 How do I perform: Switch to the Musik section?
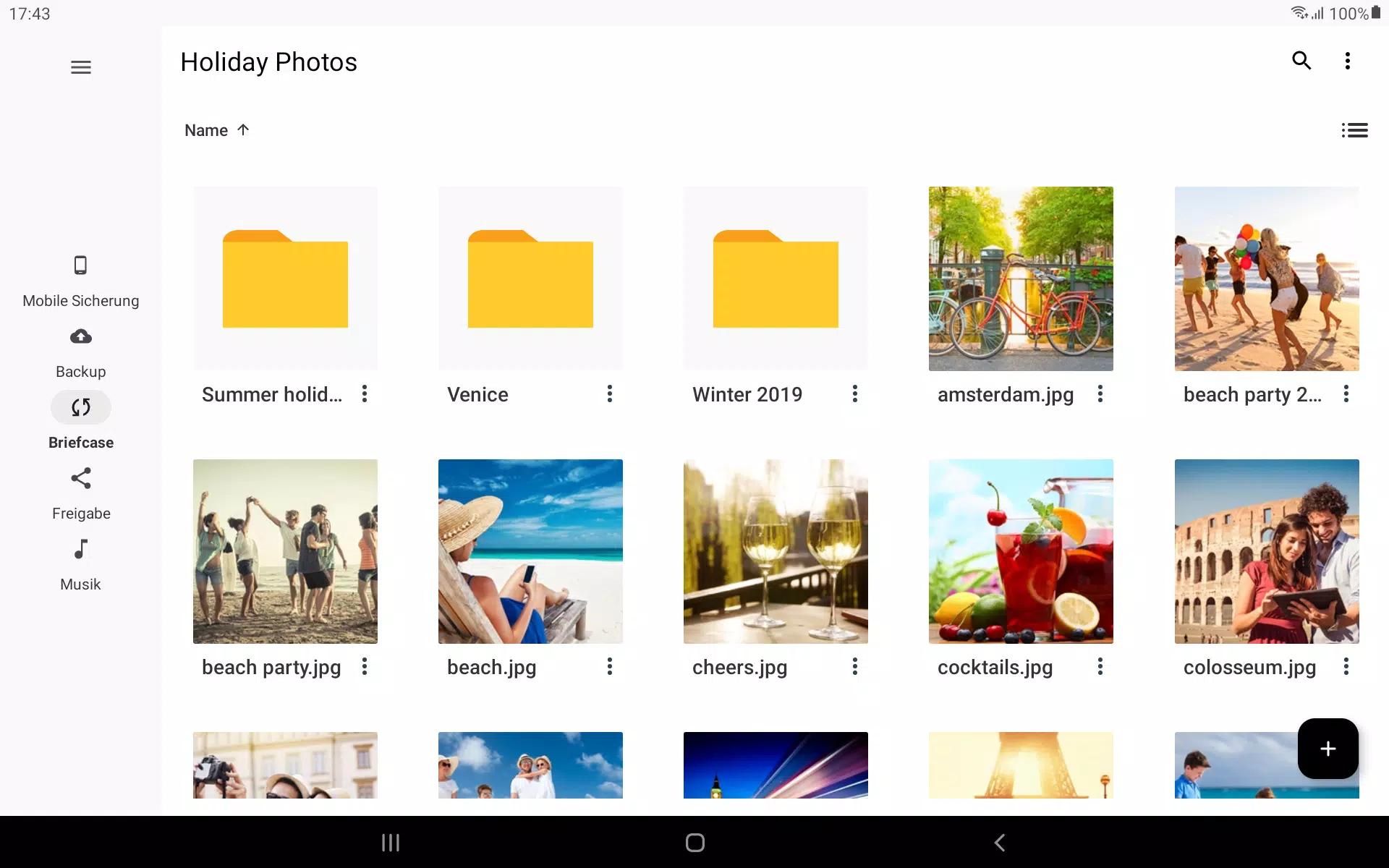(x=81, y=566)
